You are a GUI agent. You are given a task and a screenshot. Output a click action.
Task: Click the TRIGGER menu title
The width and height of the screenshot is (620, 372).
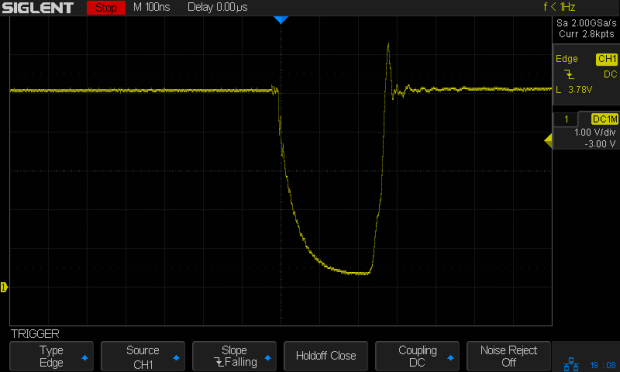[35, 334]
